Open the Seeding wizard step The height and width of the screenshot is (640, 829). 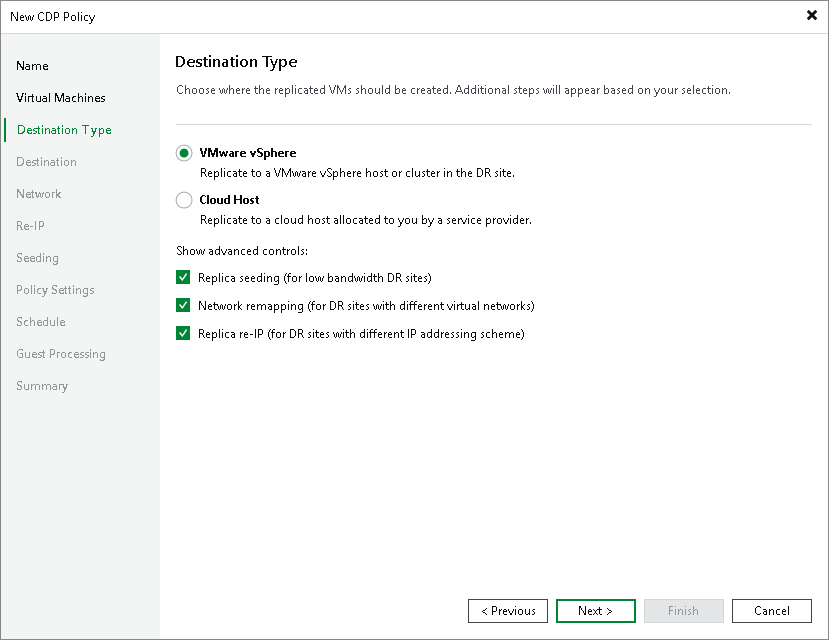38,258
